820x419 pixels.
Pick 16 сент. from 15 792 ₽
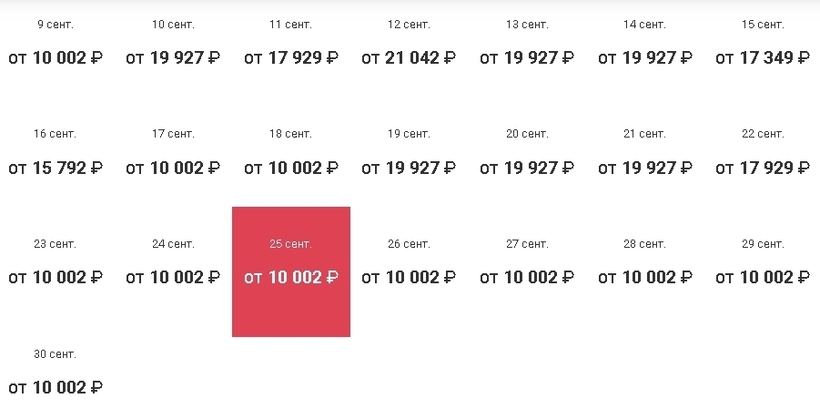pyautogui.click(x=55, y=155)
